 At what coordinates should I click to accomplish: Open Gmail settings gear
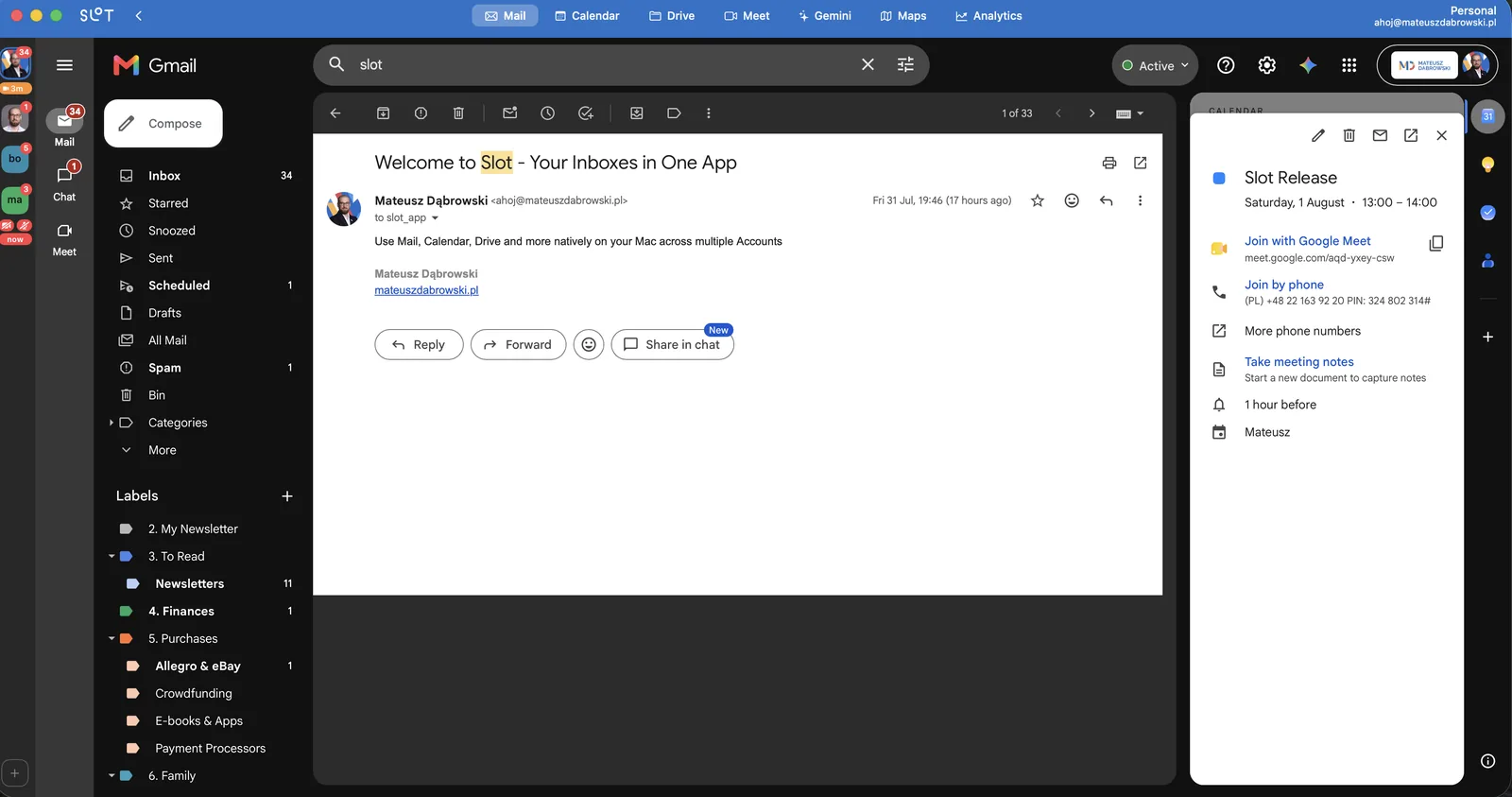click(x=1267, y=65)
